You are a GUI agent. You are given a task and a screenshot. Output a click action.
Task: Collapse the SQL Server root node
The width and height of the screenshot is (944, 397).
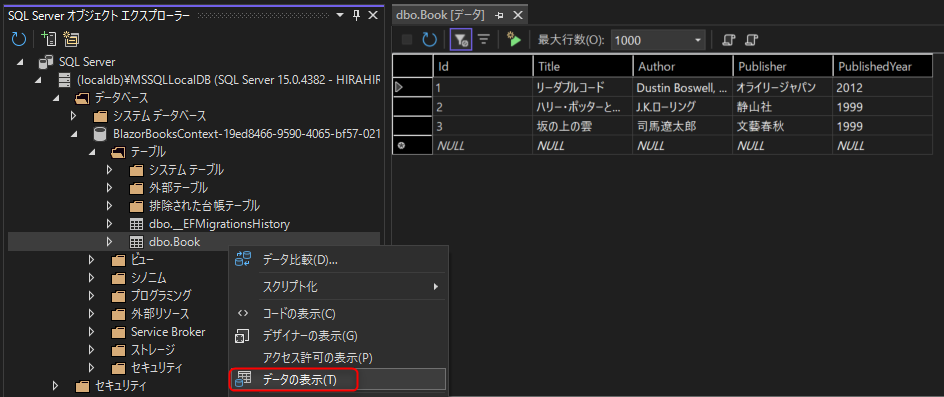20,62
